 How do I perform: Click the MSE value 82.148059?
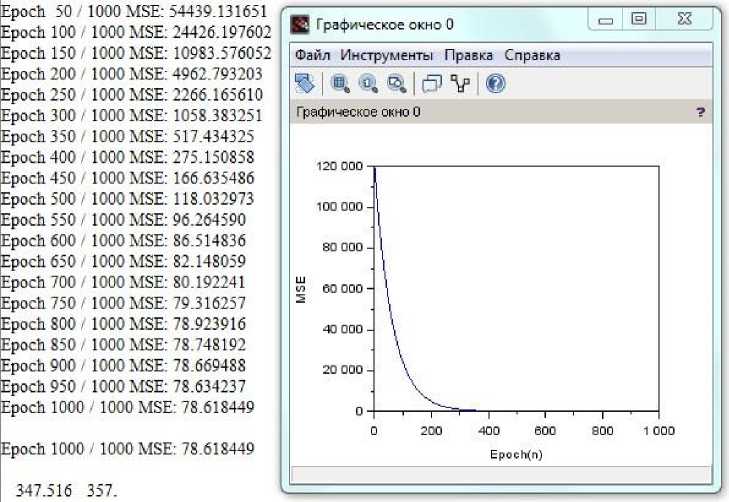coord(209,261)
